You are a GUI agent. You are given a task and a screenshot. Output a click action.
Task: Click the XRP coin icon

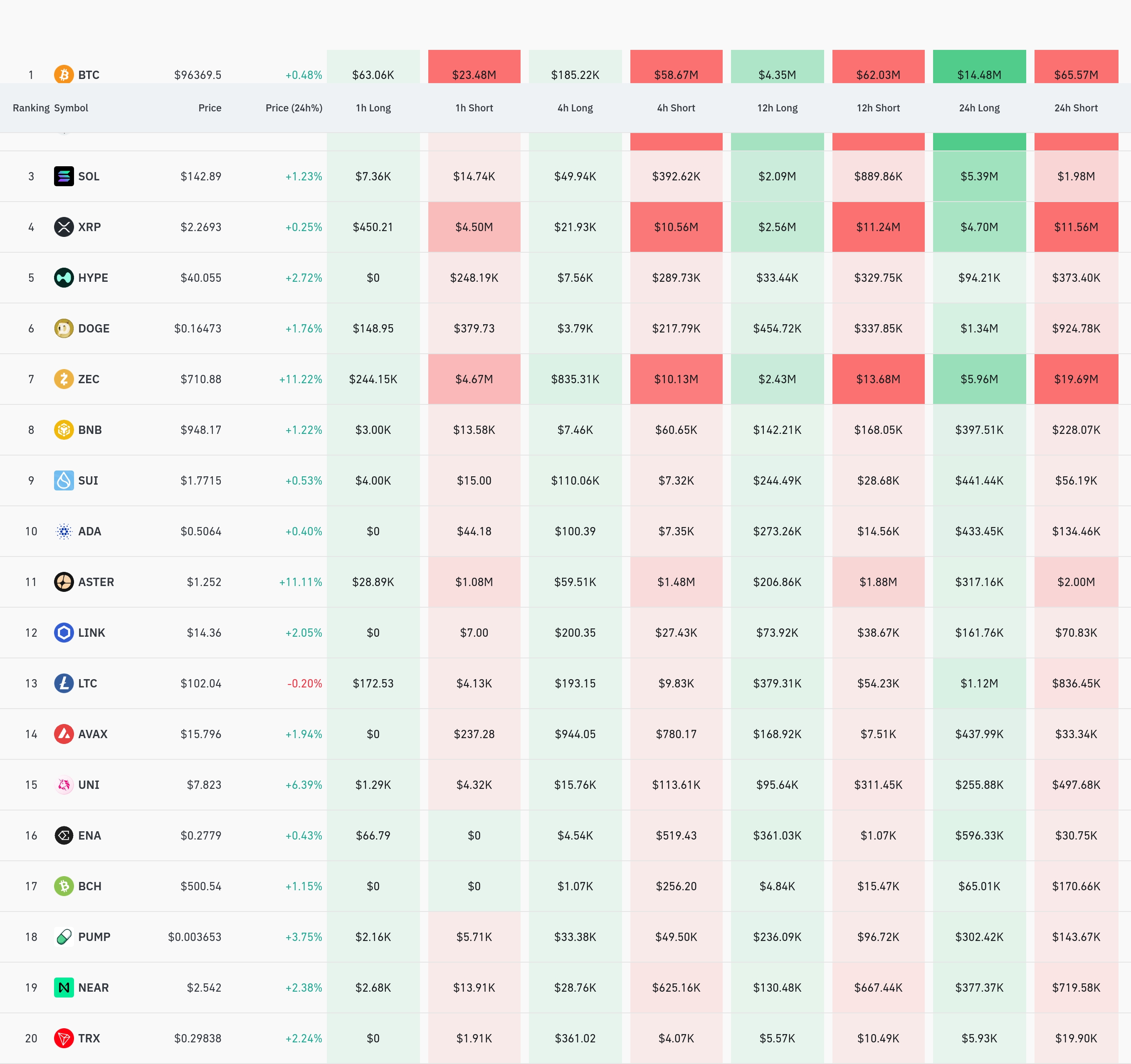(64, 227)
